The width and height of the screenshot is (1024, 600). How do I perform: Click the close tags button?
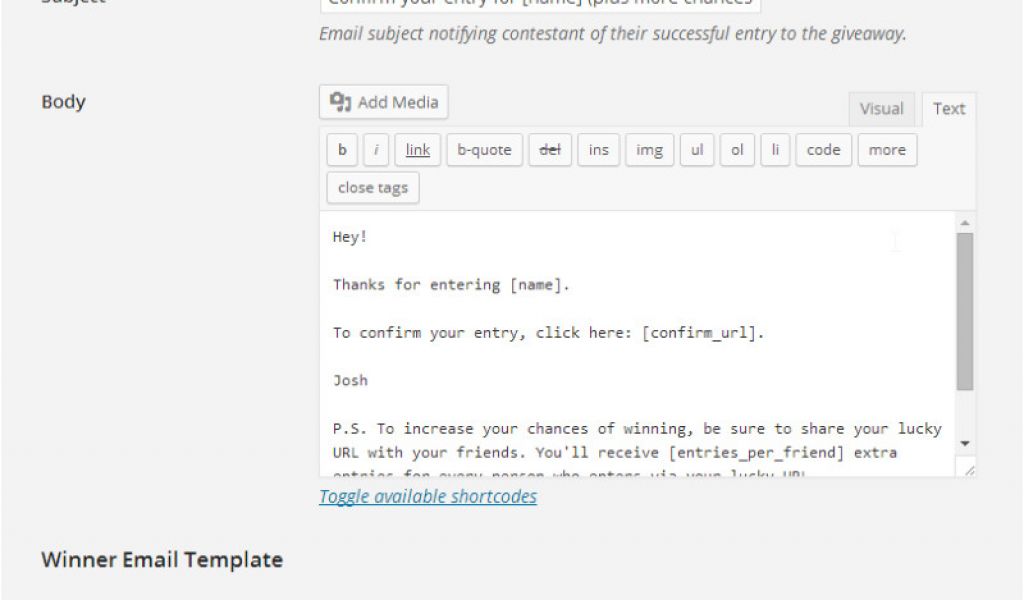(x=373, y=188)
